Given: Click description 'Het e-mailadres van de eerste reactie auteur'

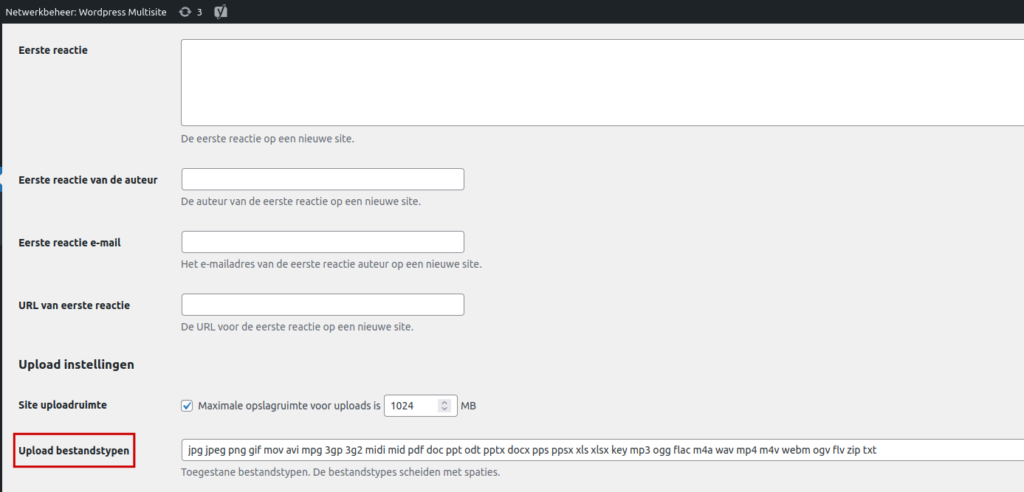Looking at the screenshot, I should (x=331, y=265).
